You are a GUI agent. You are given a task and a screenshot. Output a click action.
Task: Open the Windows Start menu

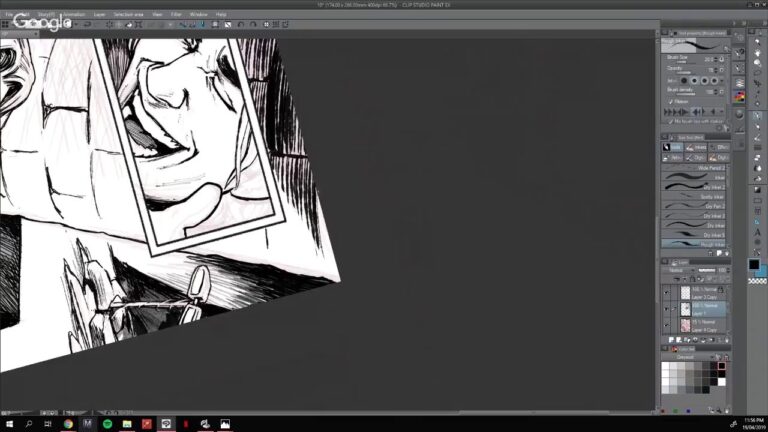click(9, 424)
